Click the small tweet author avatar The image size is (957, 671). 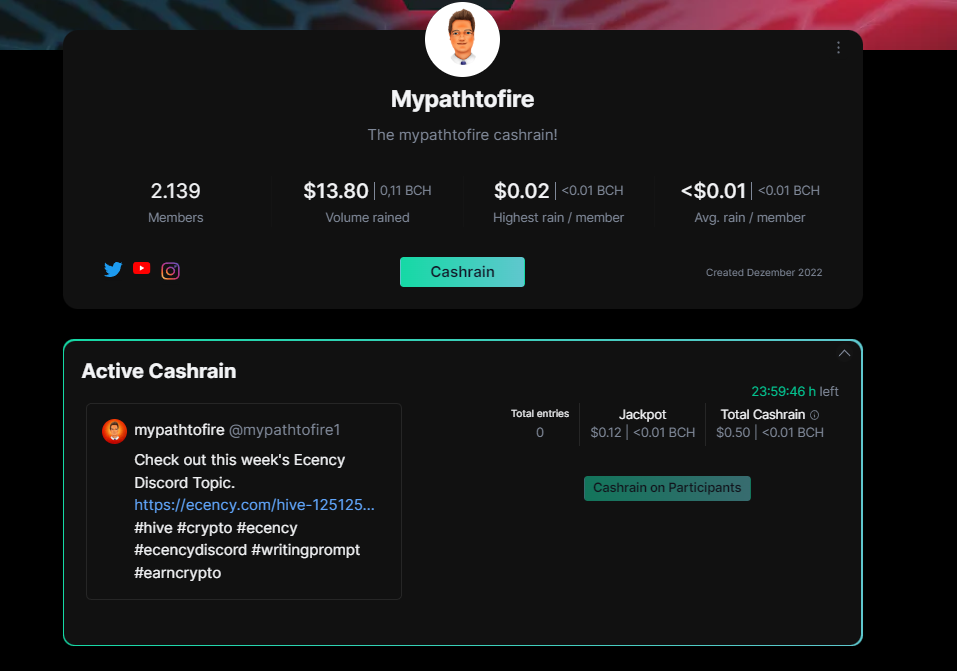114,431
